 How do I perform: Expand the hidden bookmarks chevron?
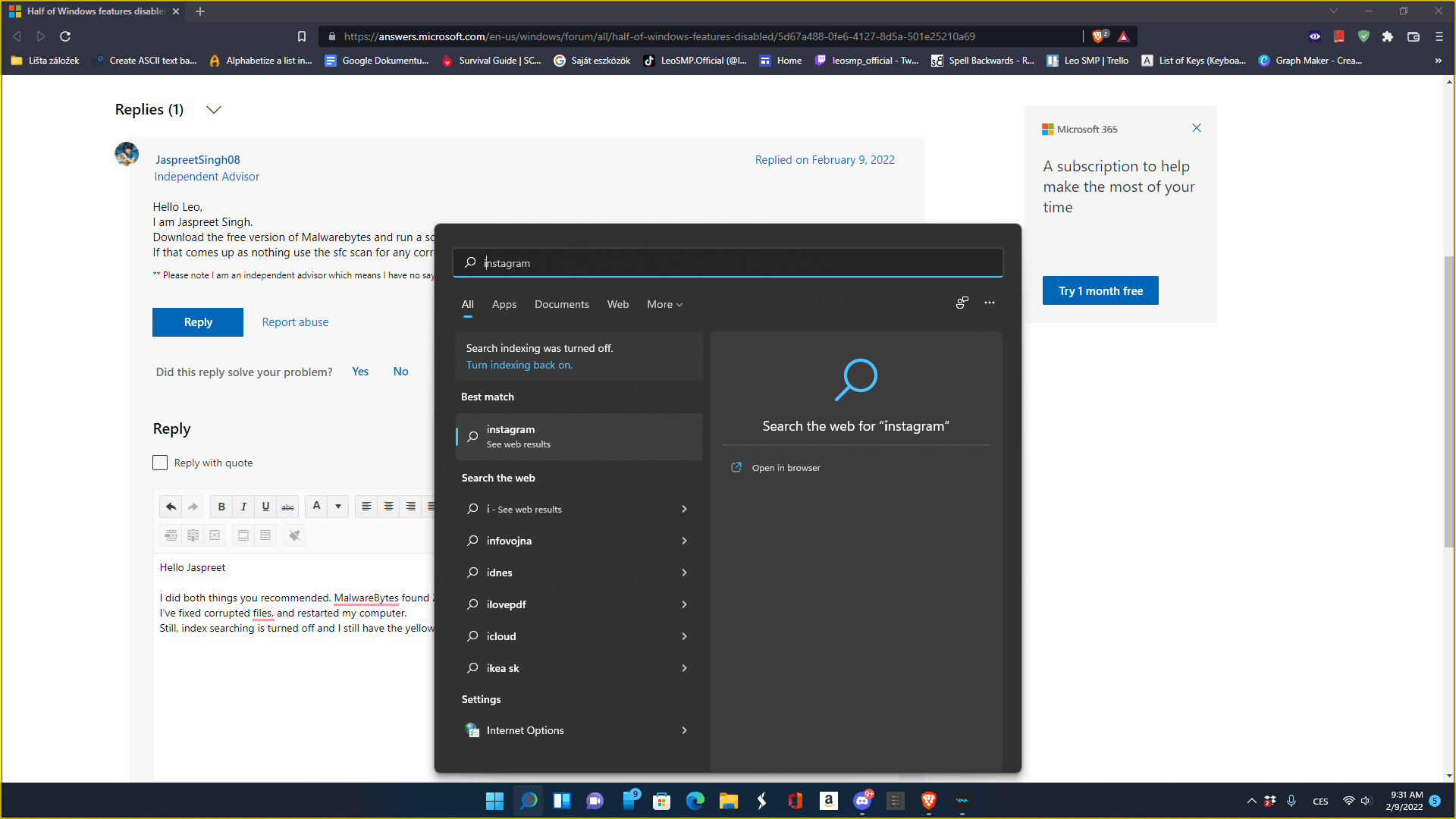click(1439, 61)
